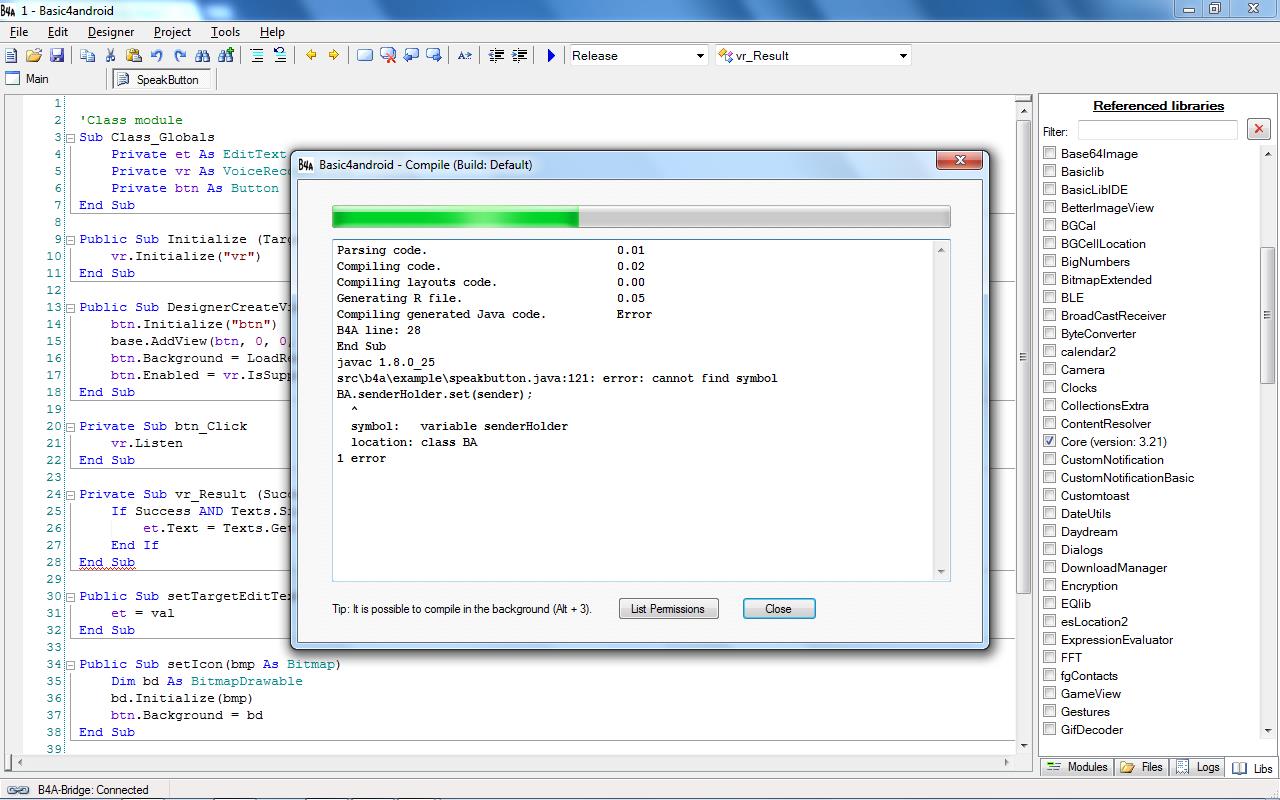This screenshot has height=800, width=1280.
Task: Click the New file toolbar icon
Action: [x=12, y=56]
